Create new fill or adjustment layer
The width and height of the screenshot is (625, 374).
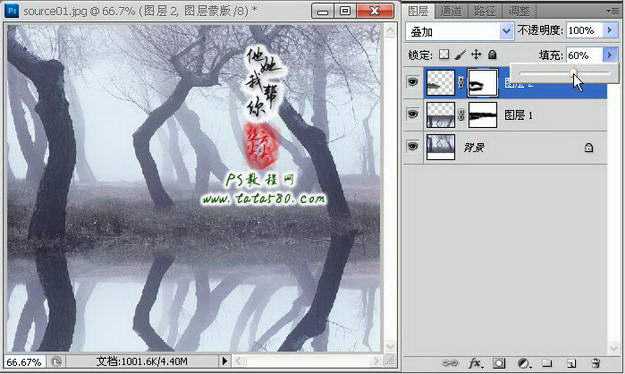point(523,363)
